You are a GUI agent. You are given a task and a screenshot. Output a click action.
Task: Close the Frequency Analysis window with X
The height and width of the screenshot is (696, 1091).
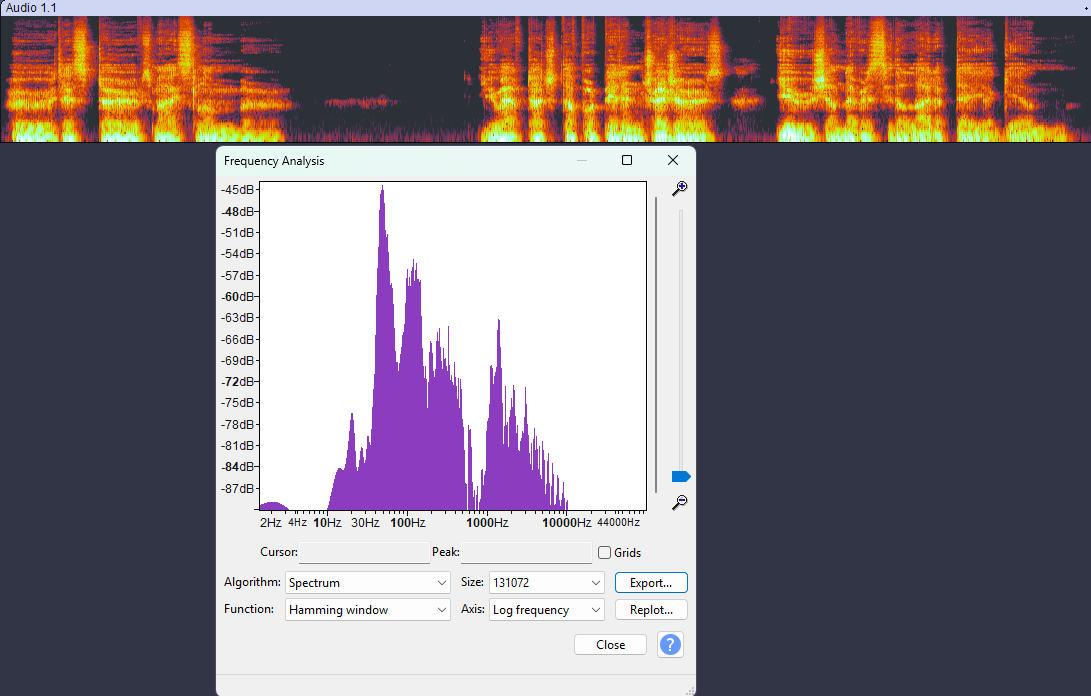tap(673, 160)
